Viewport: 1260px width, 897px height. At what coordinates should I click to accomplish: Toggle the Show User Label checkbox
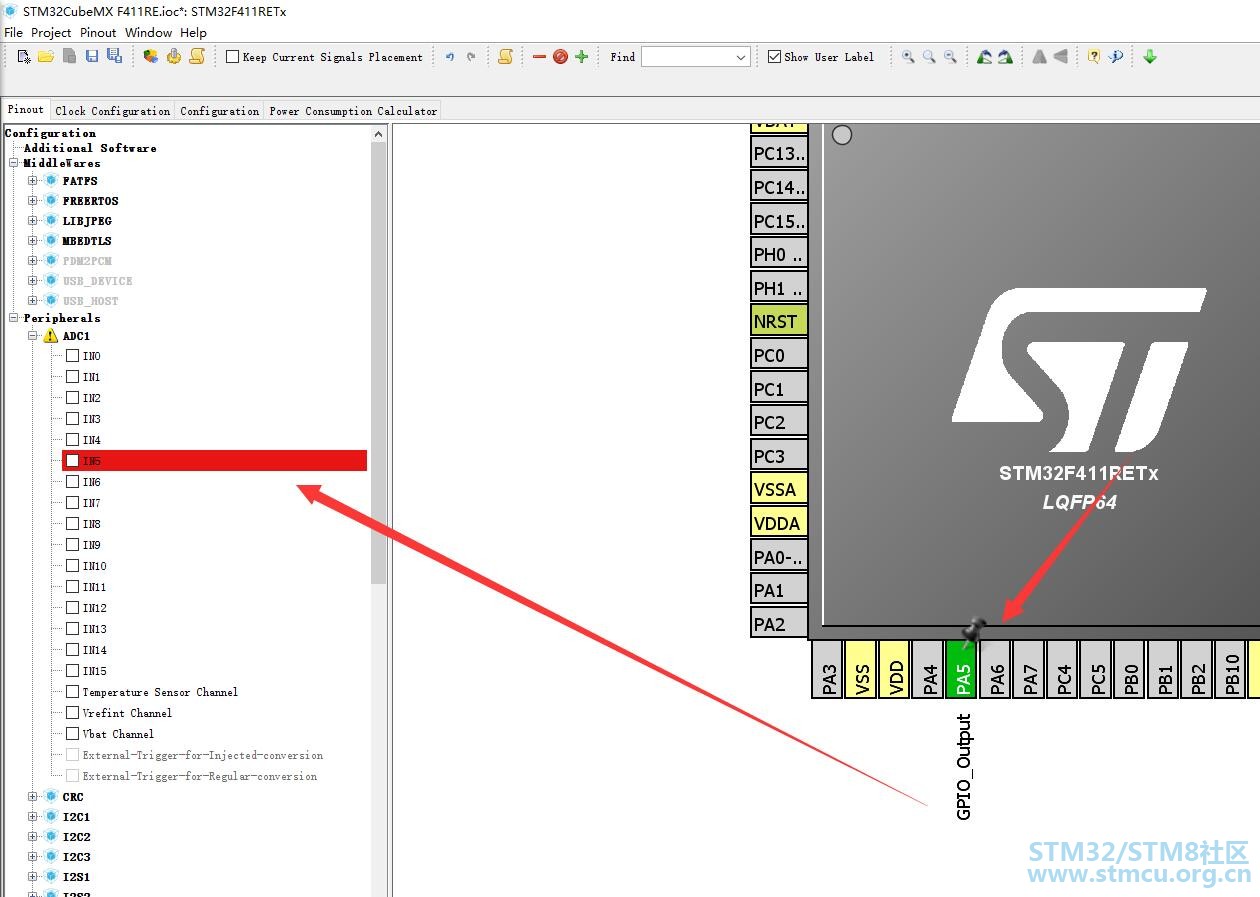[774, 57]
